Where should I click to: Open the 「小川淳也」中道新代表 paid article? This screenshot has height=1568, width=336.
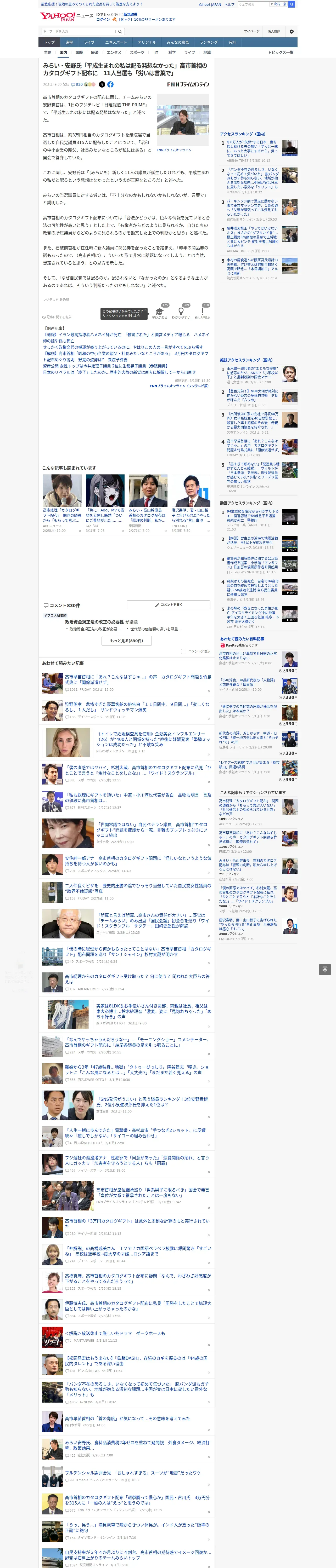click(248, 682)
